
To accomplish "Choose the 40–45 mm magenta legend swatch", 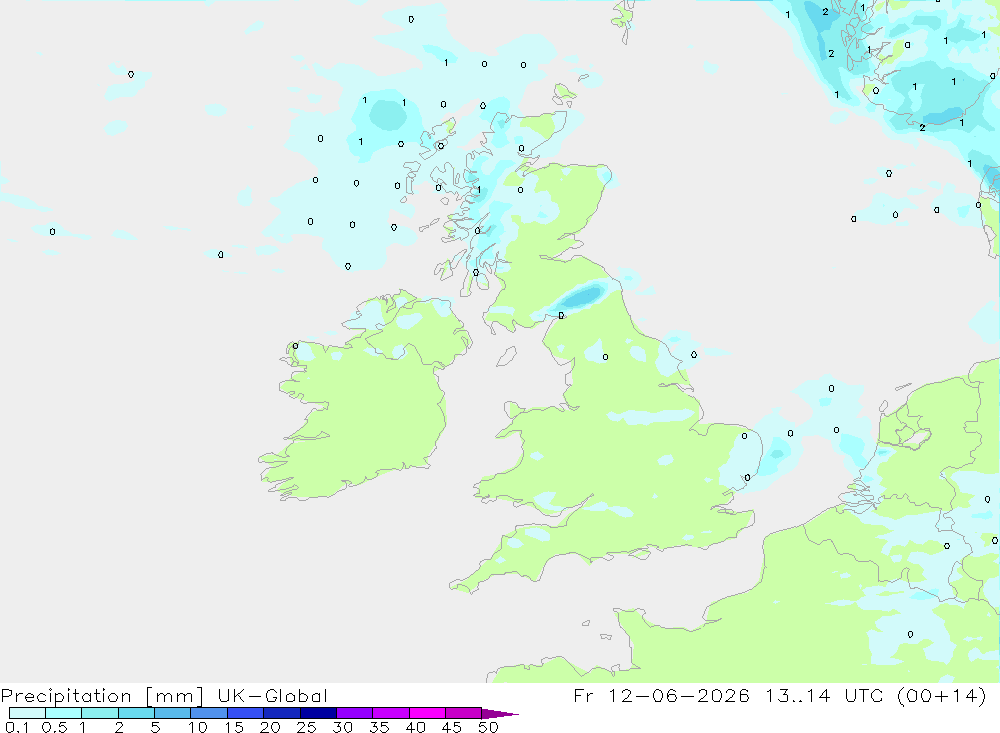I will click(x=427, y=713).
